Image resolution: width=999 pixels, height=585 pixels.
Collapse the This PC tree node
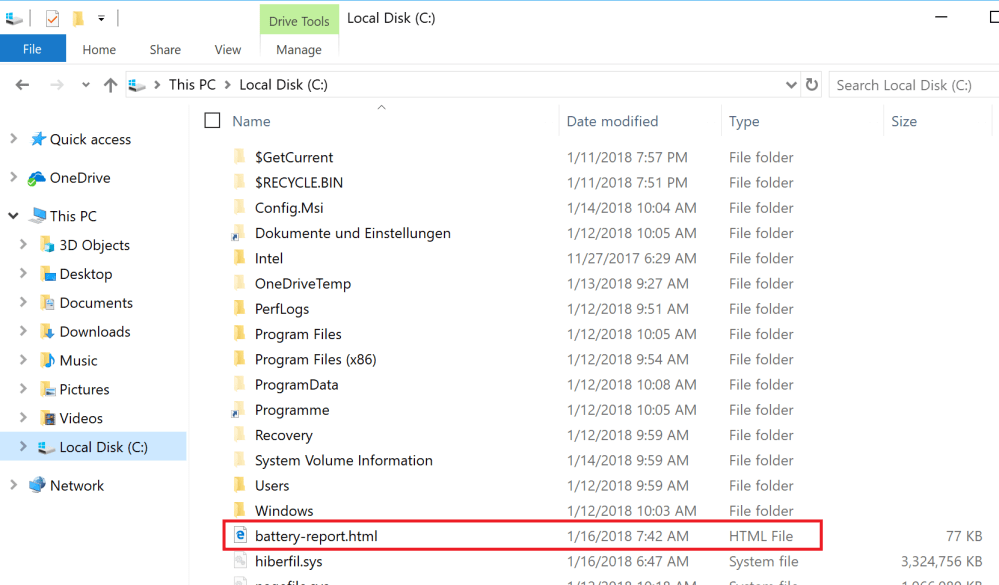tap(14, 215)
